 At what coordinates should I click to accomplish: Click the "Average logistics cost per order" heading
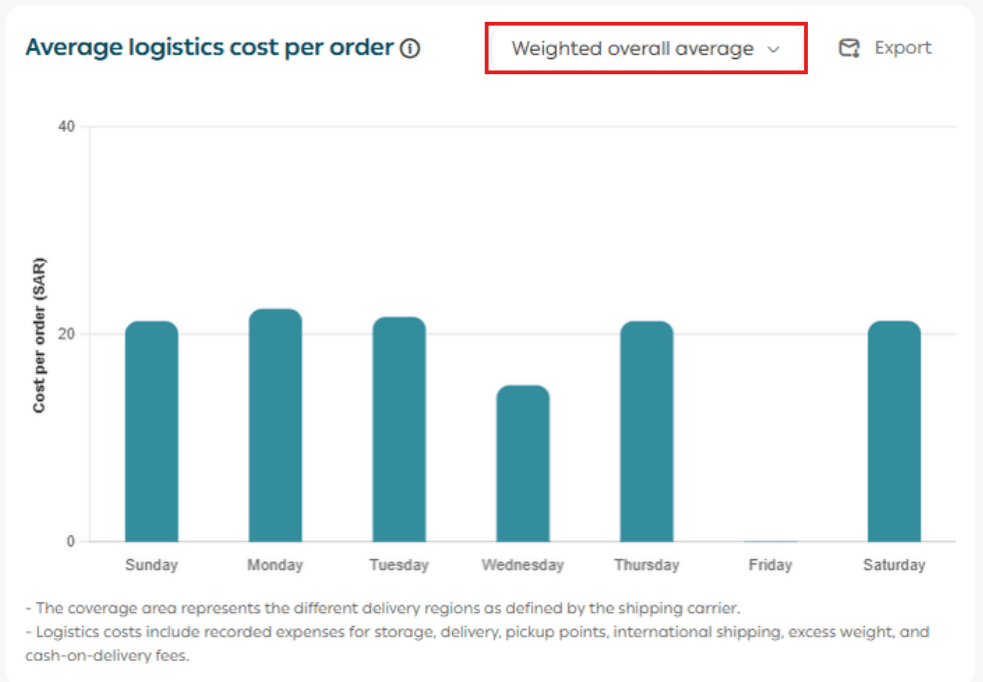click(x=209, y=48)
